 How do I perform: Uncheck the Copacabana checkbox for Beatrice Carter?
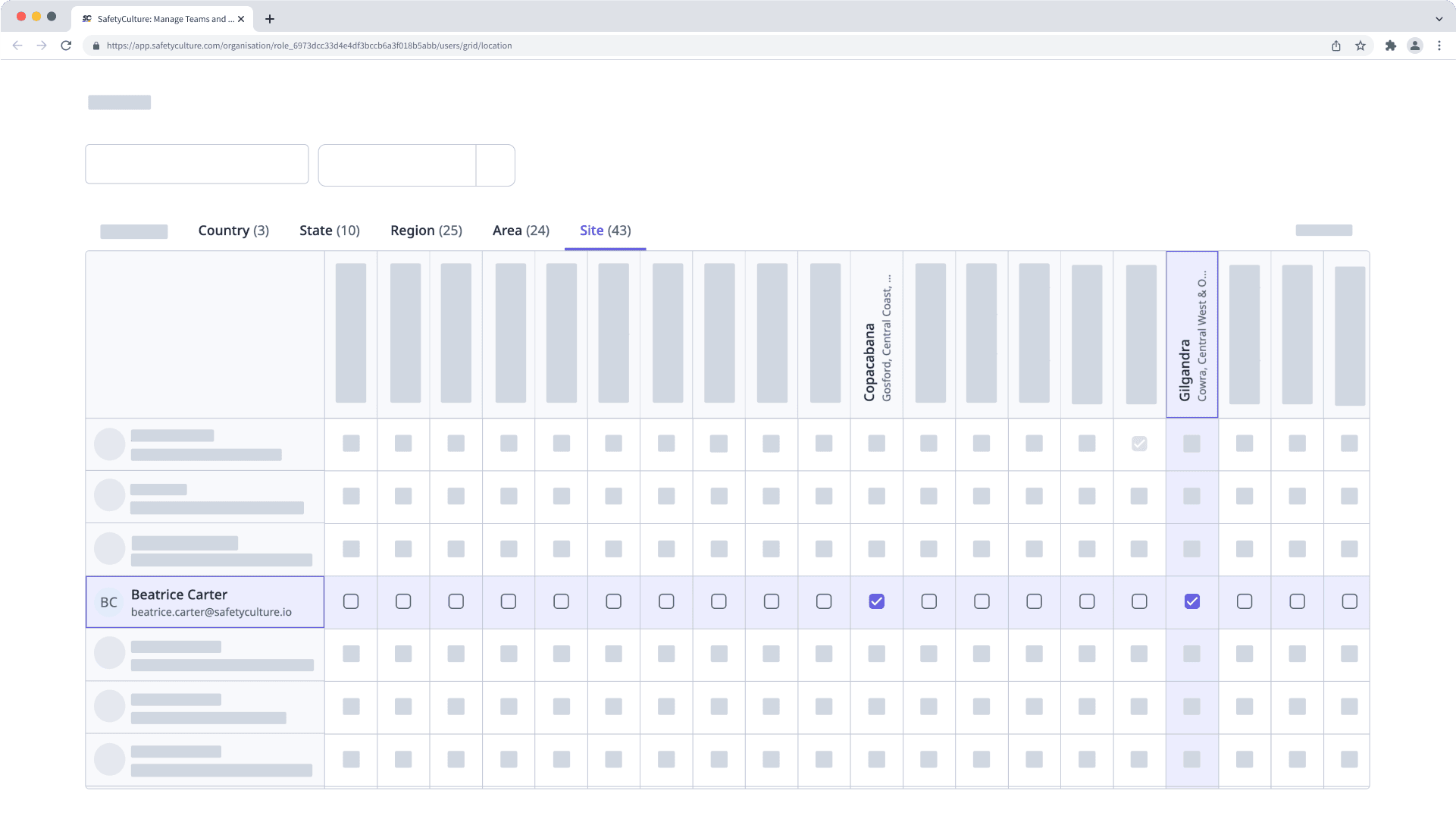point(876,601)
